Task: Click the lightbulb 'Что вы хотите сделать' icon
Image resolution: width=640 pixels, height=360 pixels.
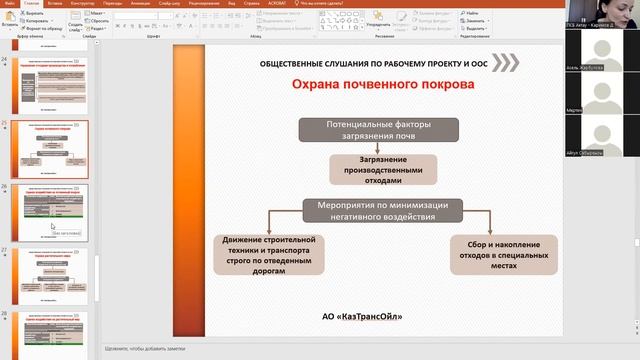Action: click(296, 3)
